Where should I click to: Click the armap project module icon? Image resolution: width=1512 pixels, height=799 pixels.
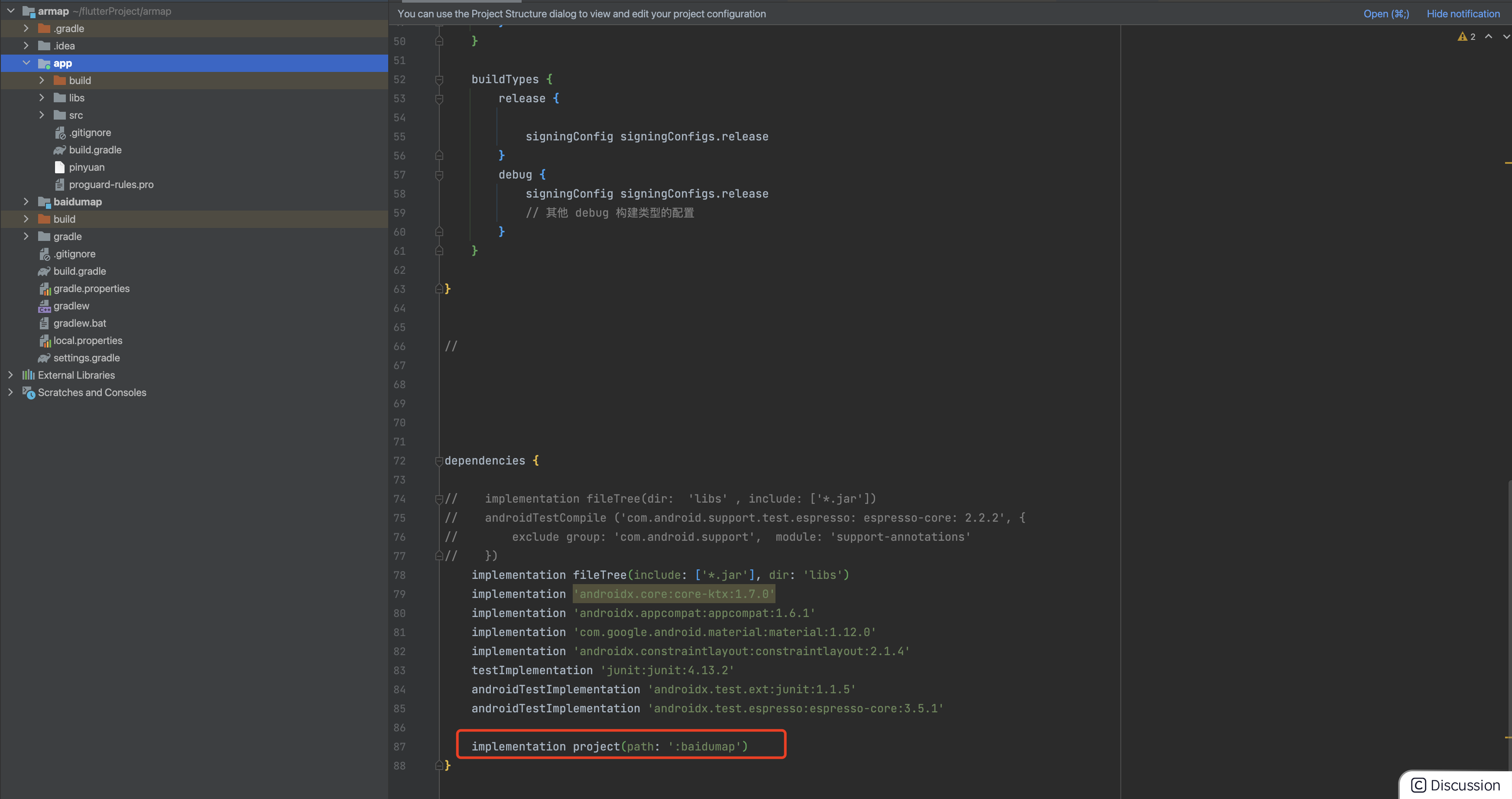pos(29,11)
